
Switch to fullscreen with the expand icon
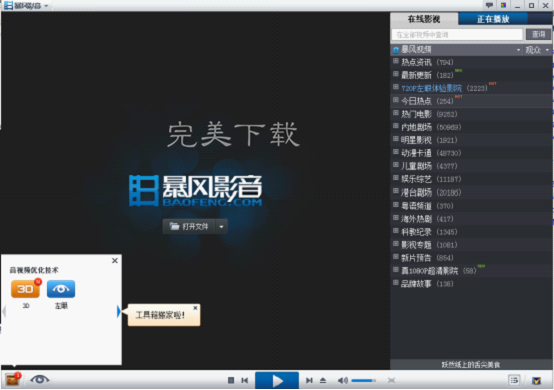[x=391, y=380]
